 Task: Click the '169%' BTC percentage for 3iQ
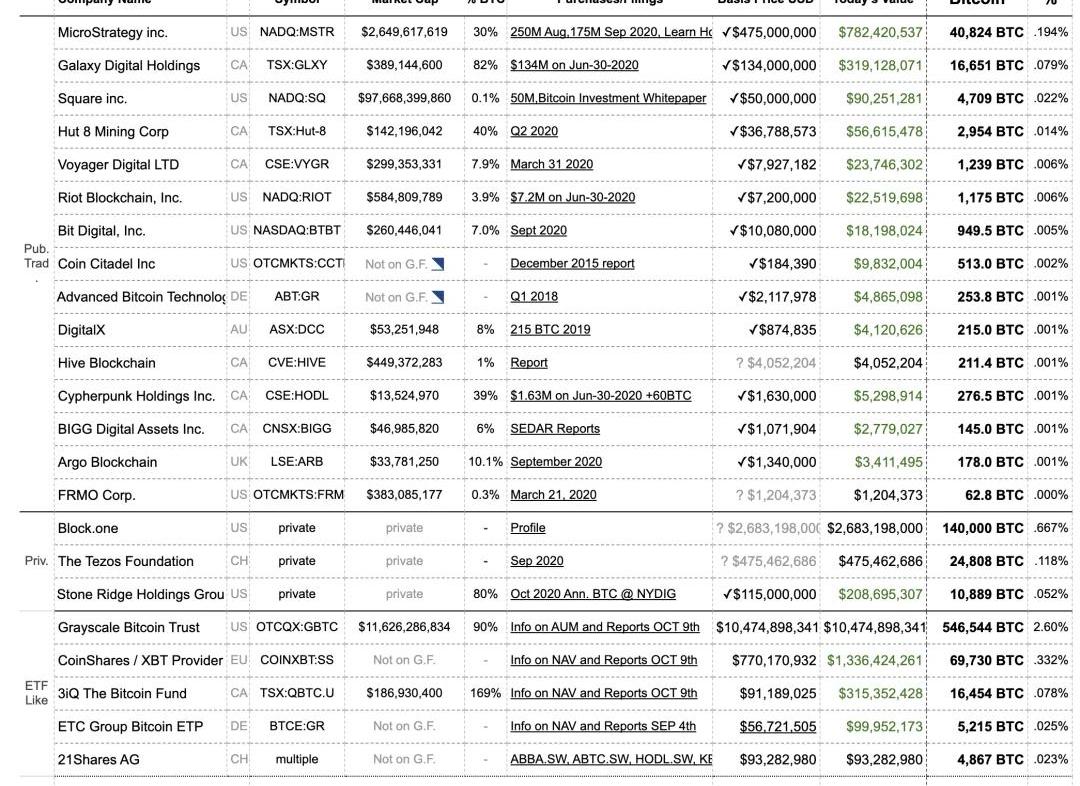(x=486, y=694)
